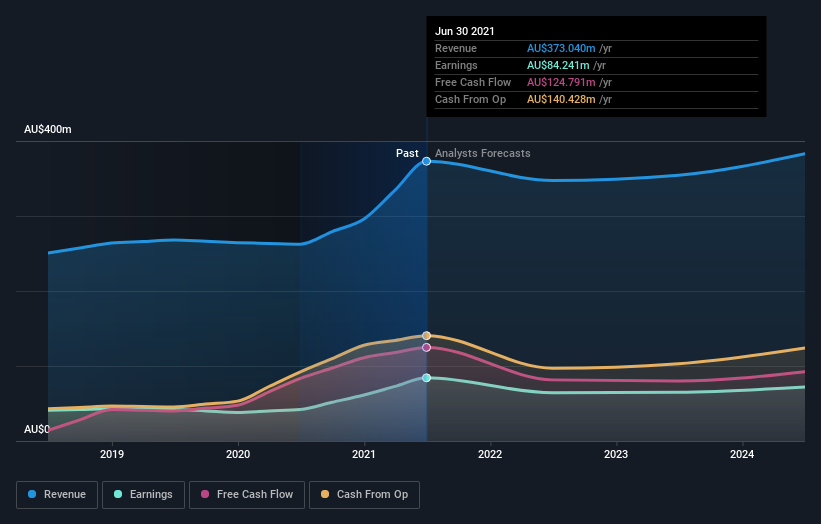Click the Analysts Forecasts label

(483, 153)
